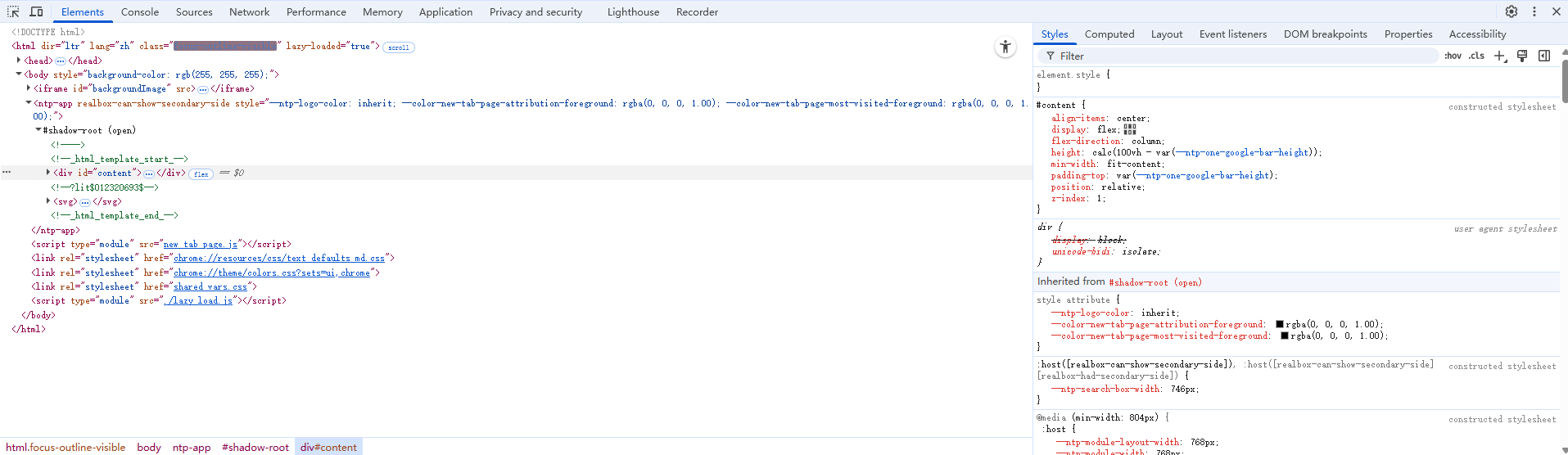The height and width of the screenshot is (455, 1568).
Task: Expand the iframe backgroundImage node
Action: (x=29, y=88)
